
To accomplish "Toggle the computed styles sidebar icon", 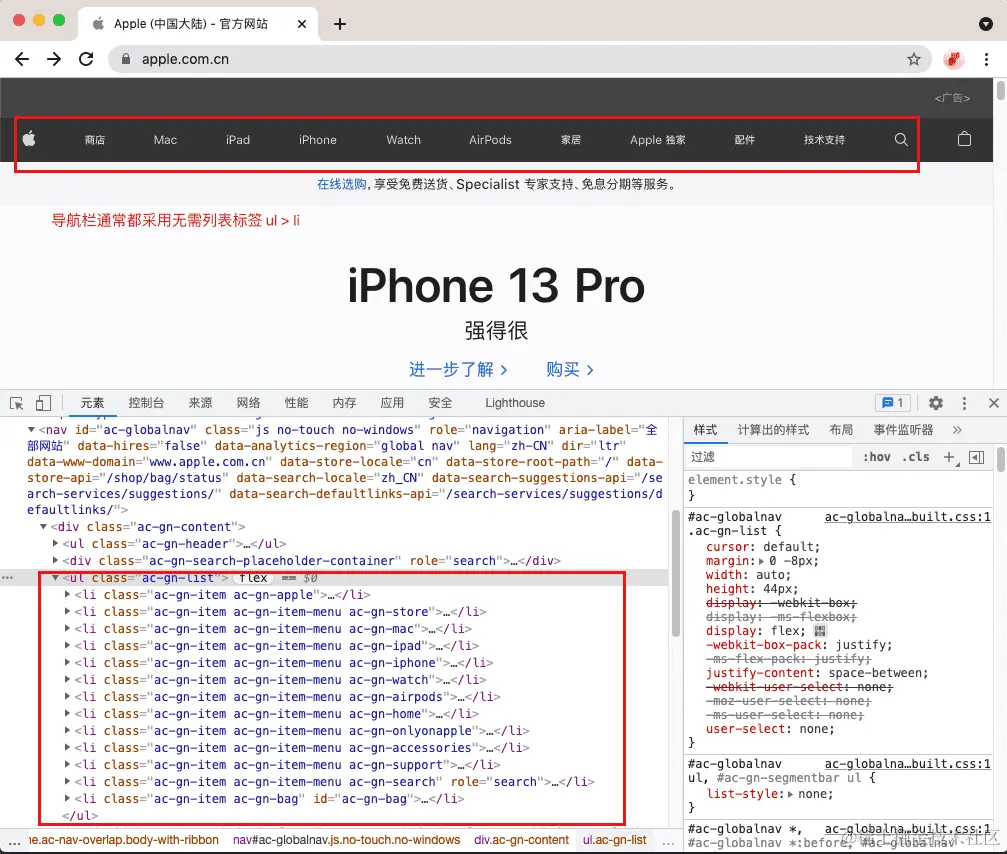I will click(976, 457).
